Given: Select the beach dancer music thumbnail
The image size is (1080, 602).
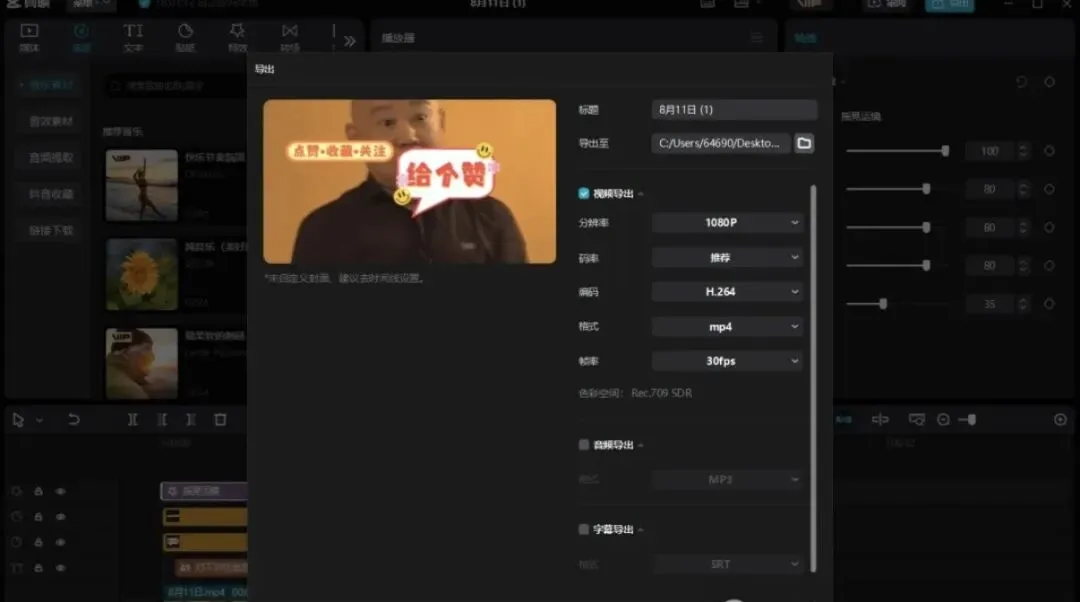Looking at the screenshot, I should coord(142,185).
